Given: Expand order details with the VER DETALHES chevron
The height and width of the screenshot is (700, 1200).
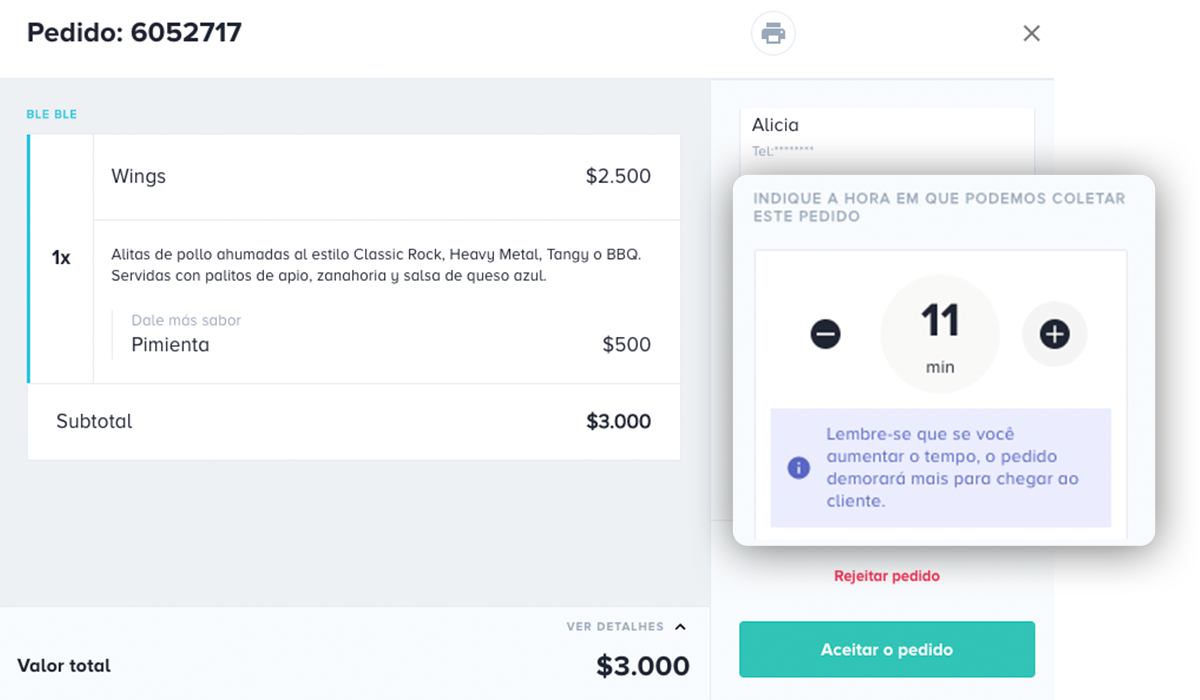Looking at the screenshot, I should coord(680,627).
